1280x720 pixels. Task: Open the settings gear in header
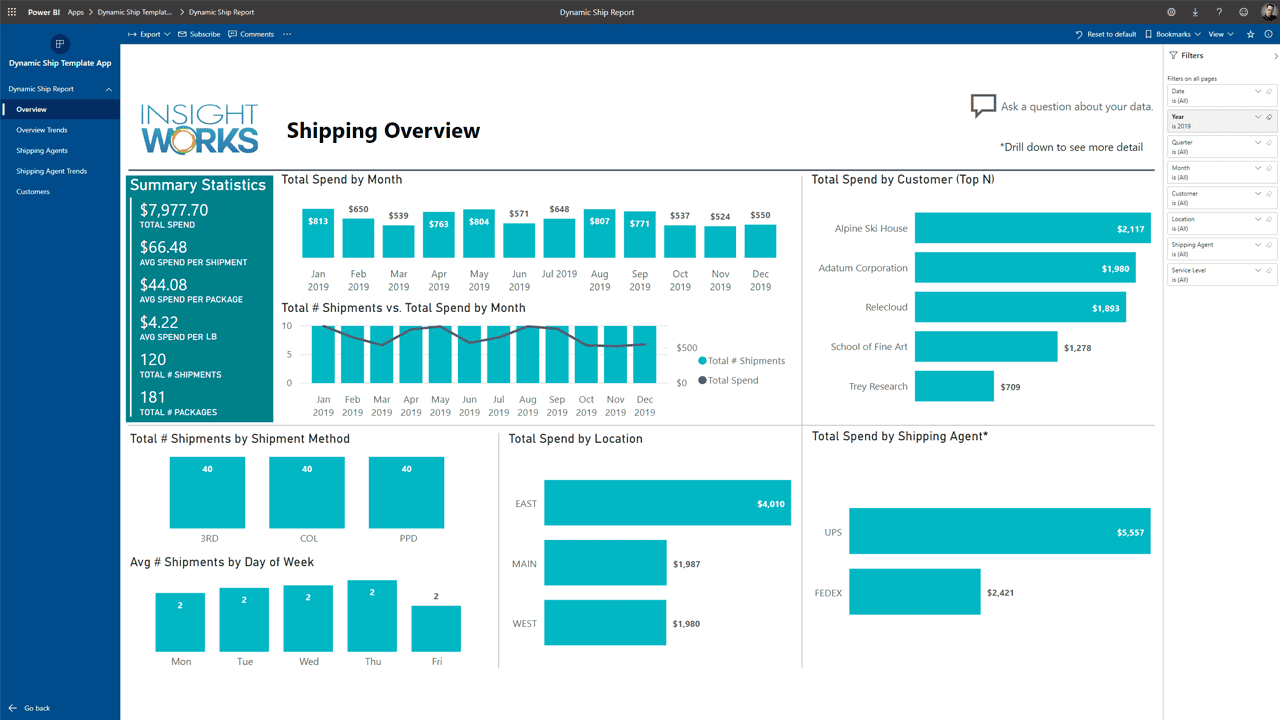click(1171, 12)
